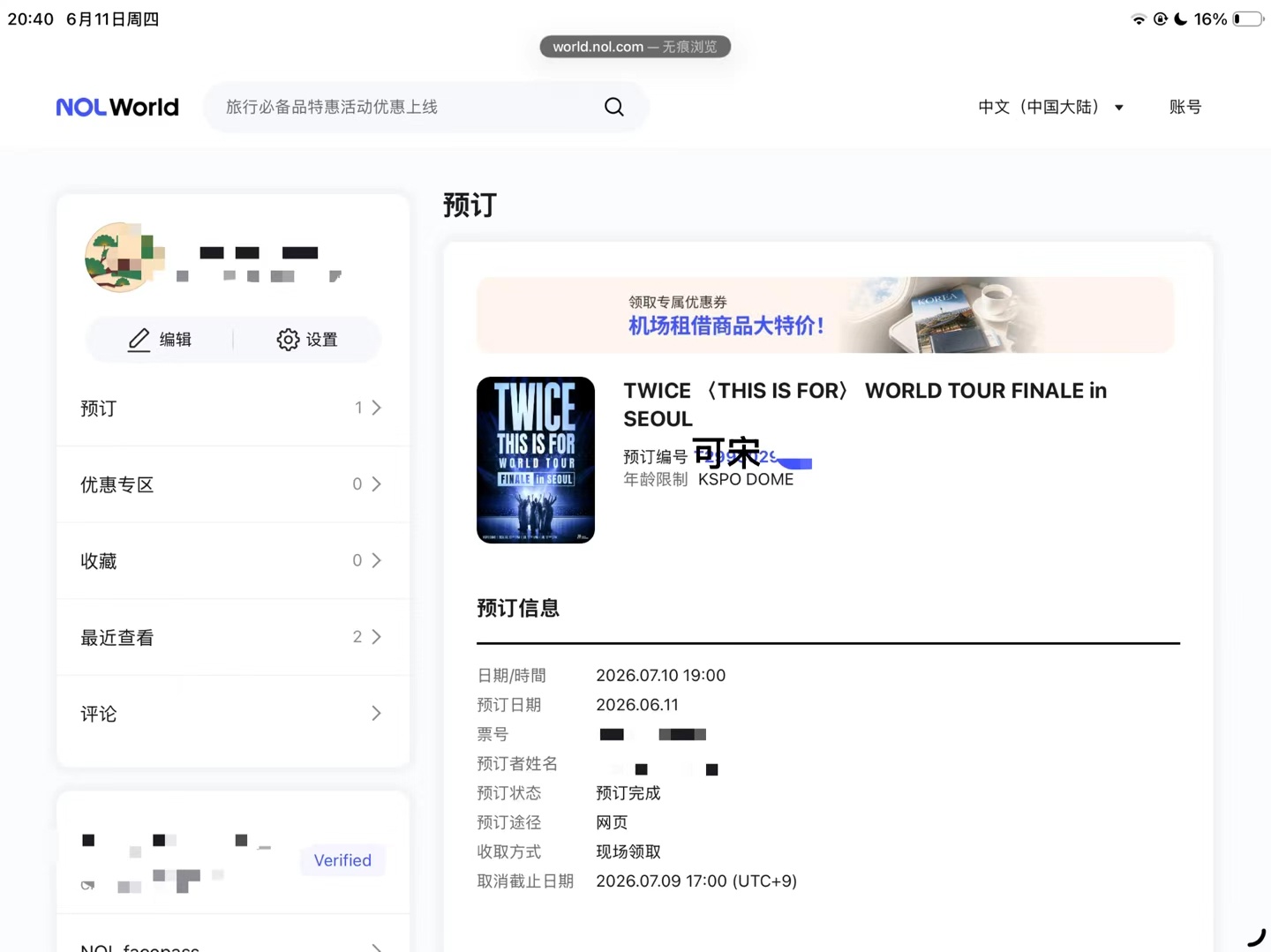This screenshot has height=952, width=1271.
Task: Open the 最近查看 recently viewed row
Action: [x=233, y=637]
